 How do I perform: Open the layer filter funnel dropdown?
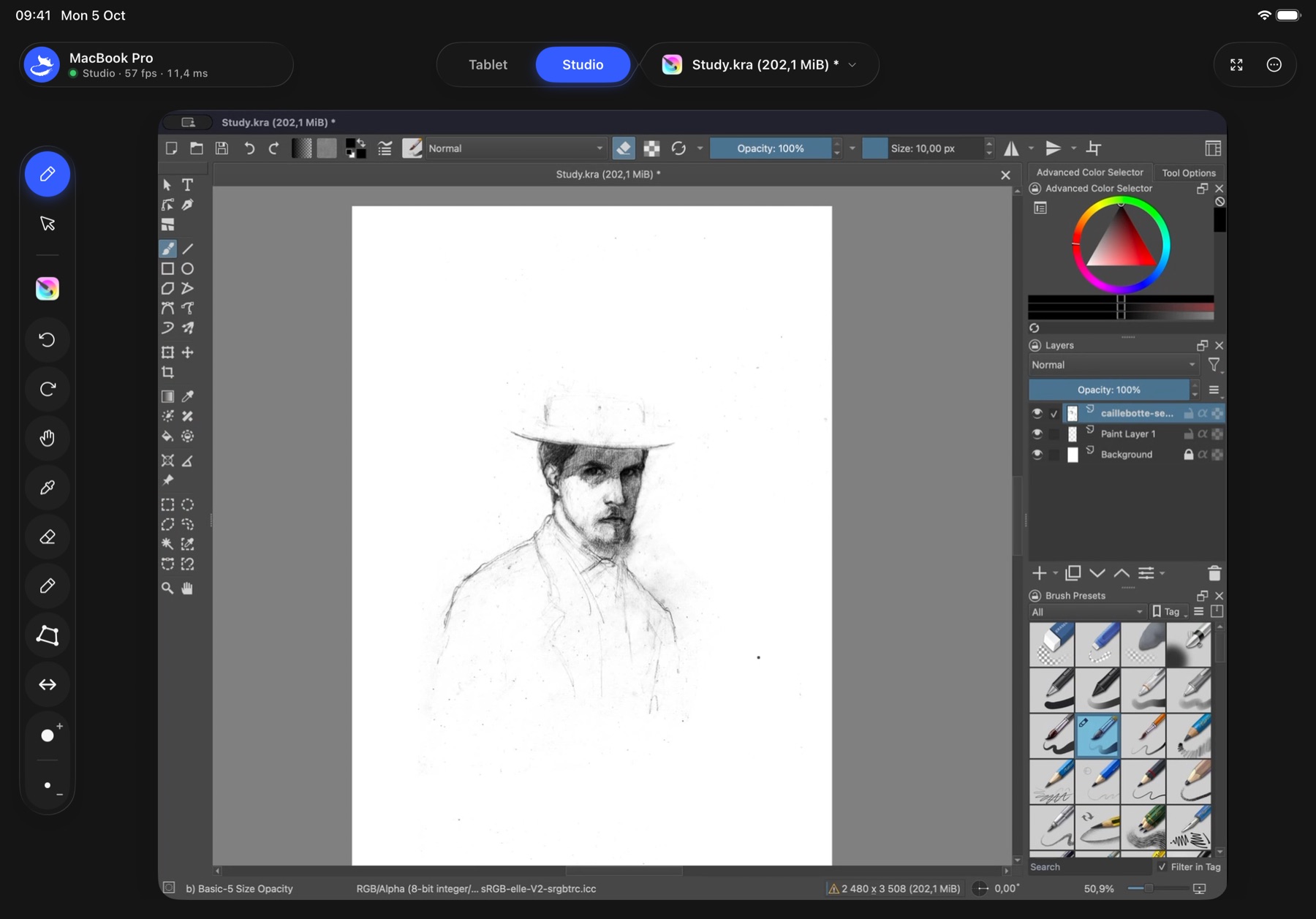1214,365
